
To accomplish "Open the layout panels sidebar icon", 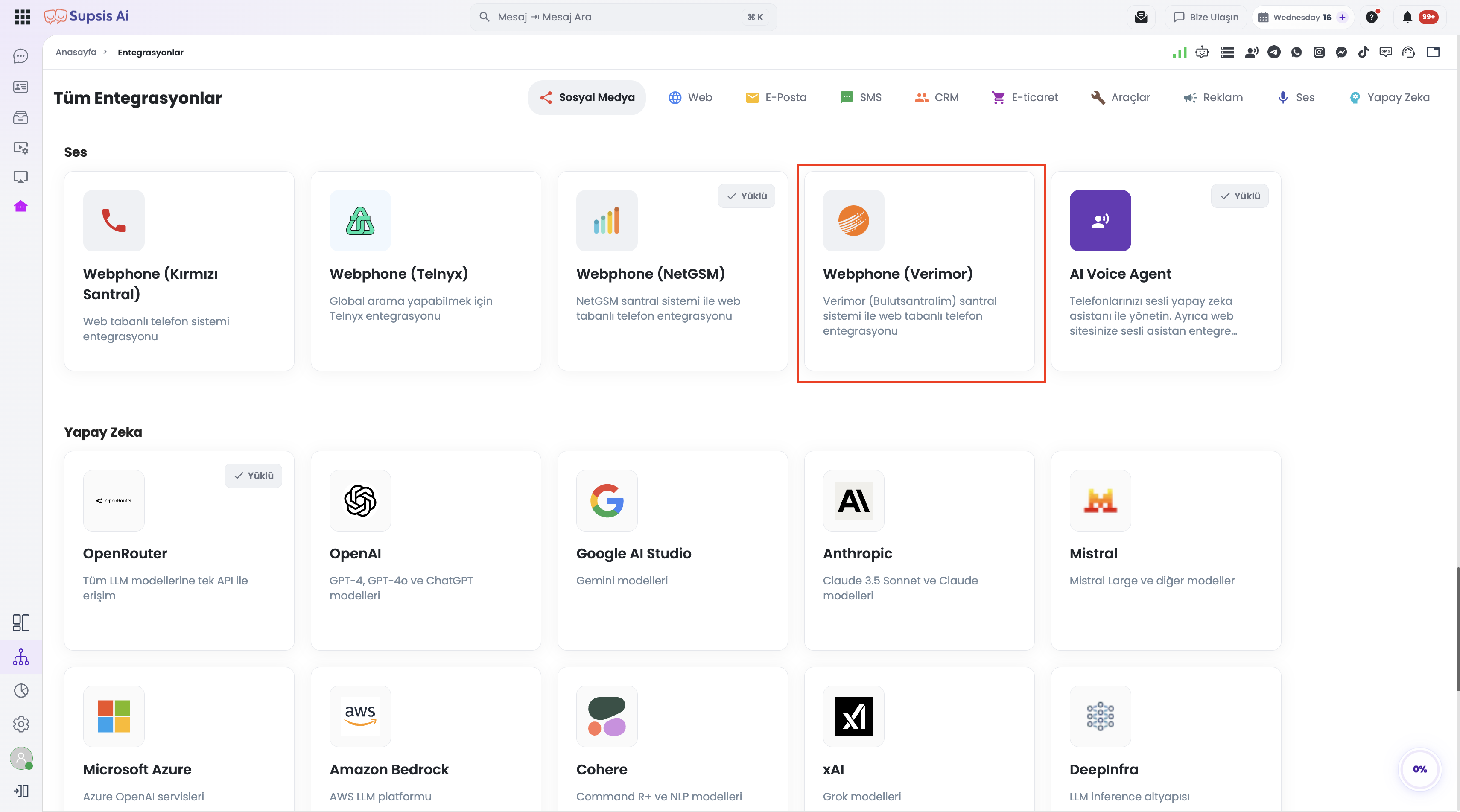I will 21,623.
